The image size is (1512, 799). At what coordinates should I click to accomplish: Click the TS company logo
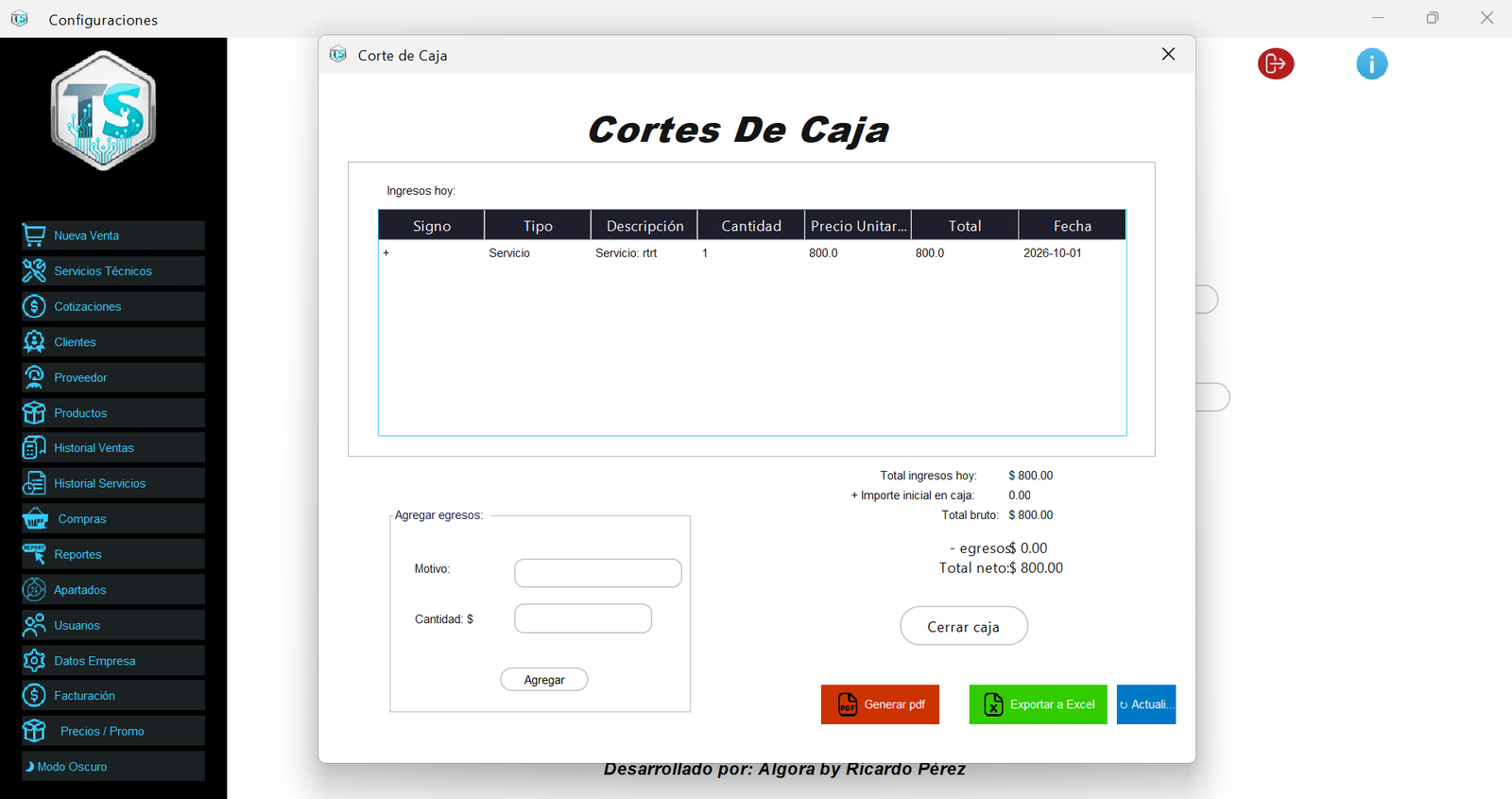103,111
